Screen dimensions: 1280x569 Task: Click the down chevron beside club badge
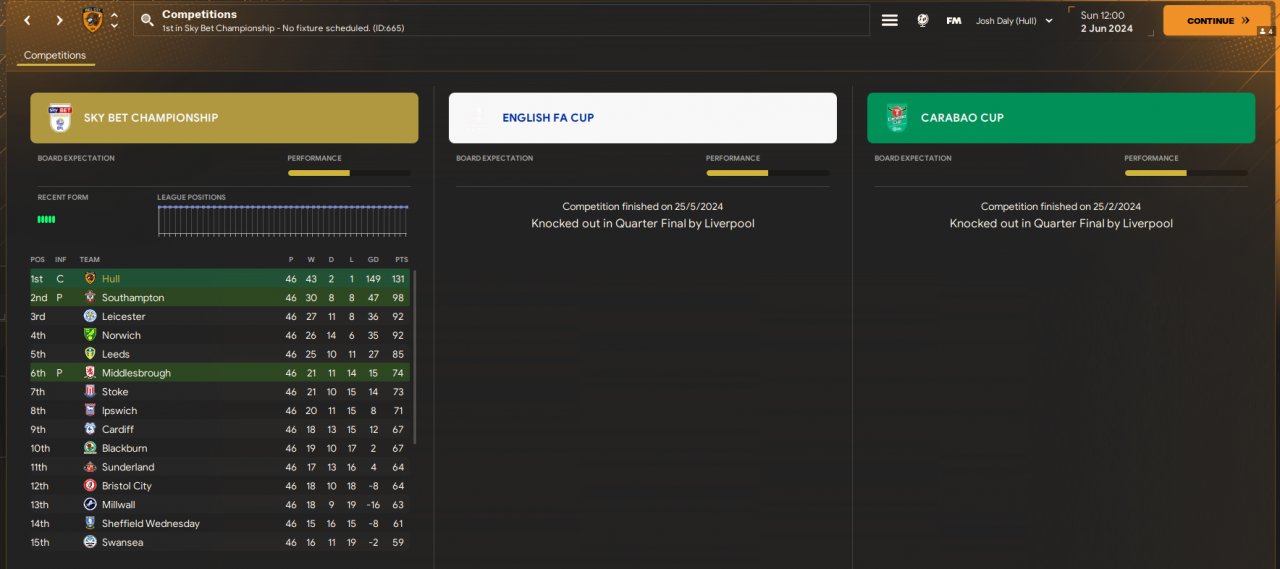[114, 26]
